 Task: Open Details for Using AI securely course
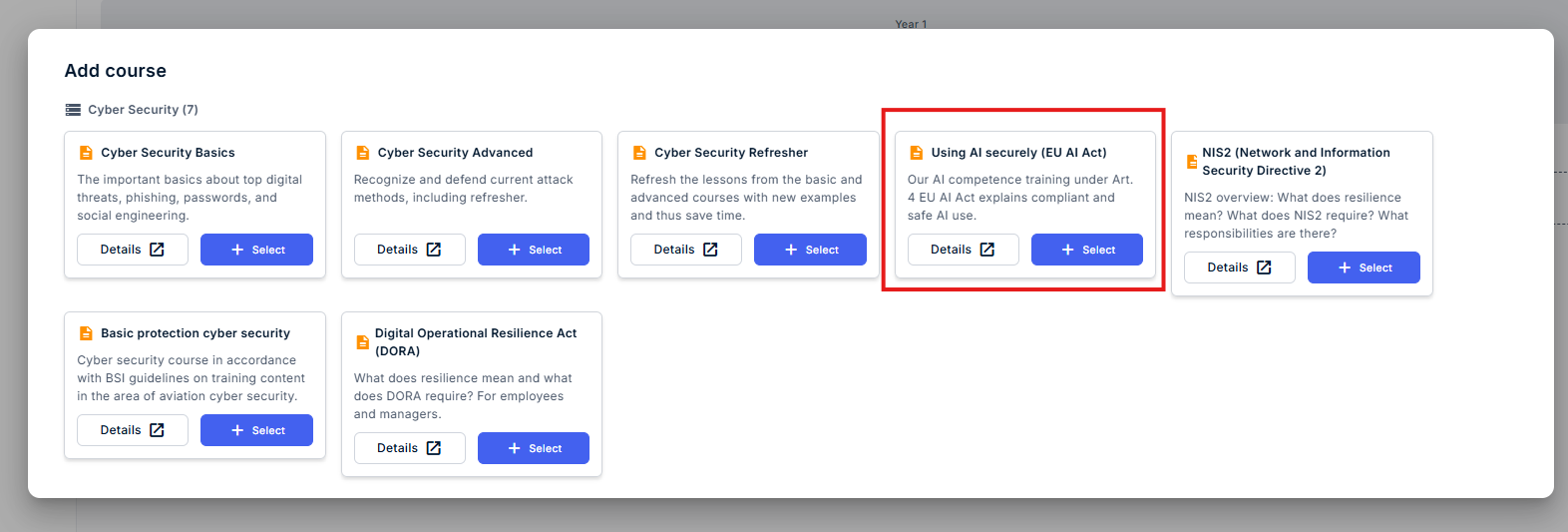[964, 250]
